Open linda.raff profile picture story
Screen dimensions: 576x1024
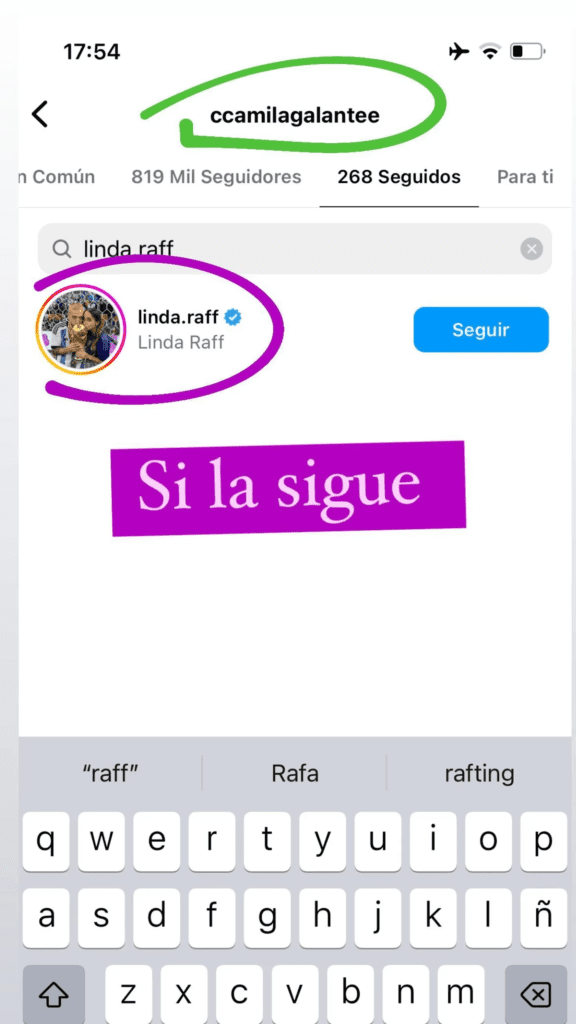click(82, 330)
